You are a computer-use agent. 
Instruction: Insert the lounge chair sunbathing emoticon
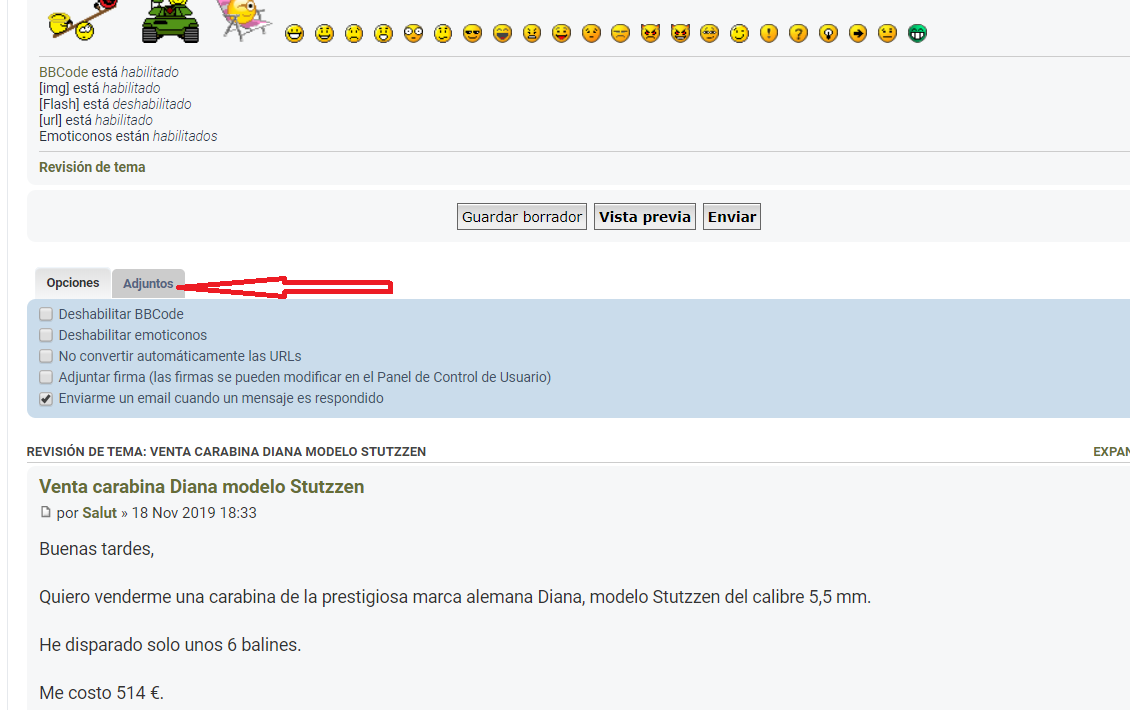pos(243,20)
